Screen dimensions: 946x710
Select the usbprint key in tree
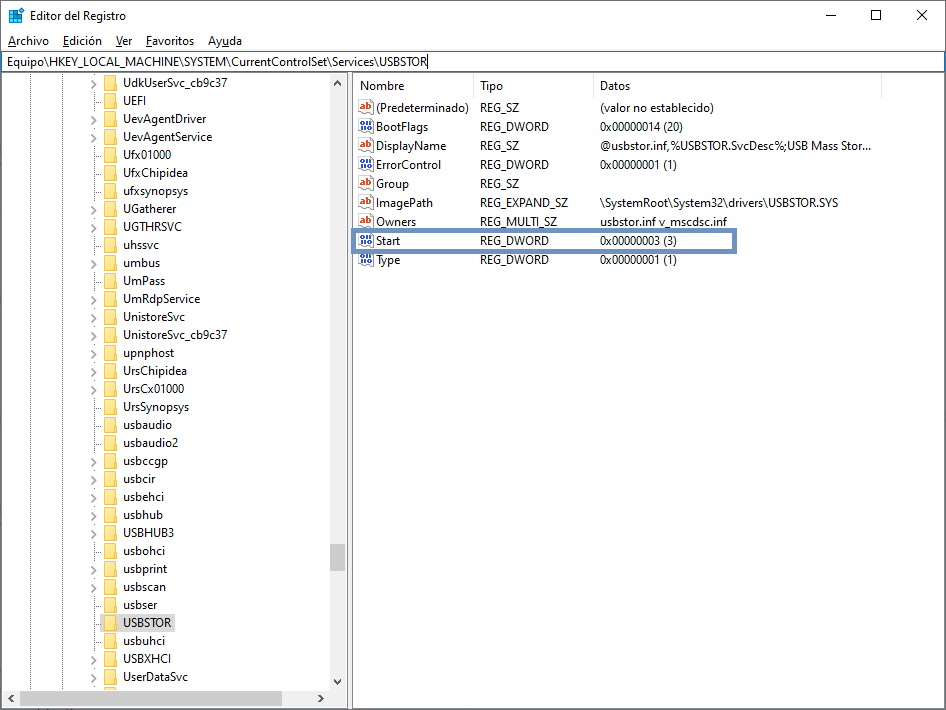click(x=145, y=569)
